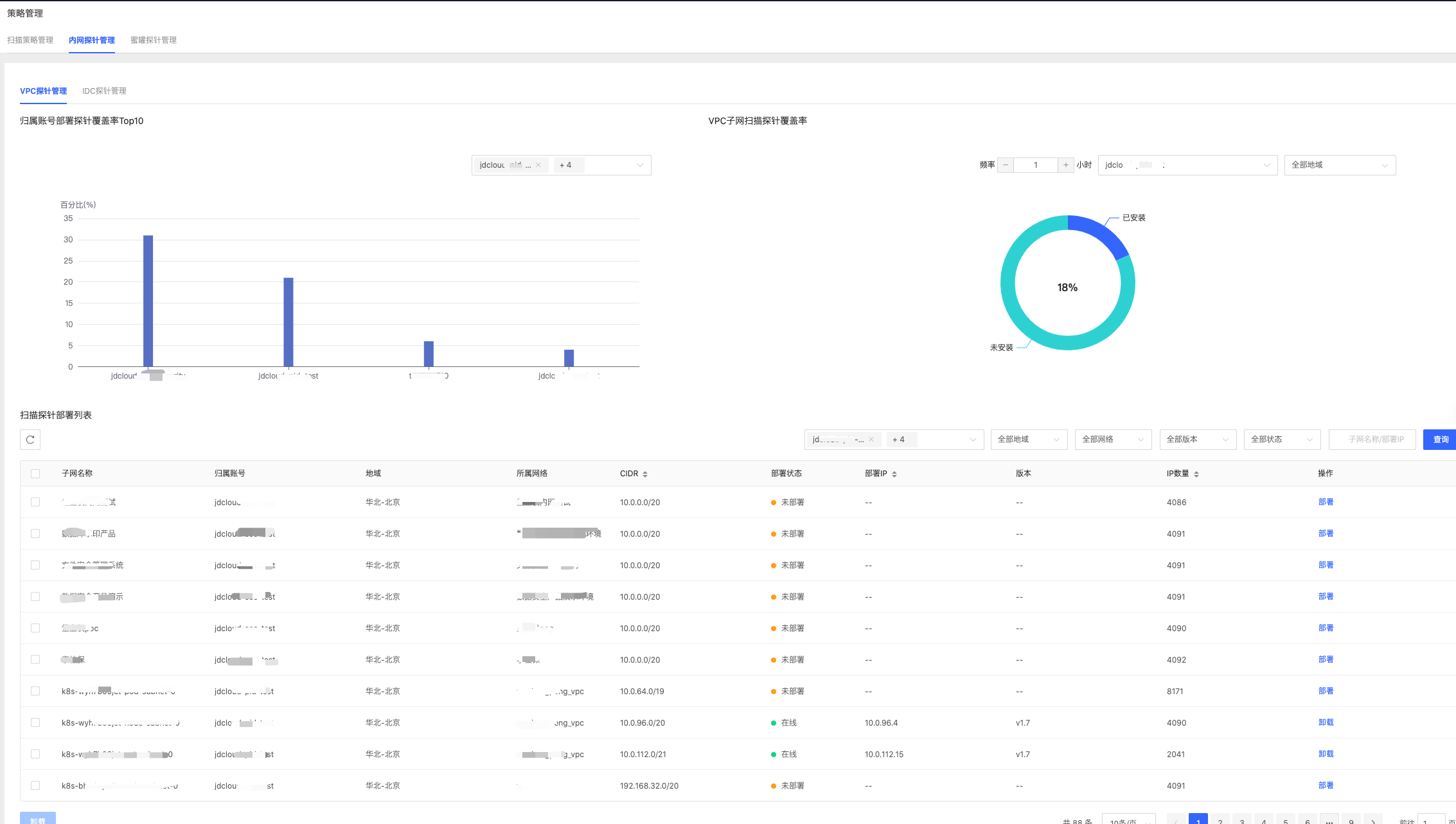Click the 子网名称 column header
1456x824 pixels.
77,474
